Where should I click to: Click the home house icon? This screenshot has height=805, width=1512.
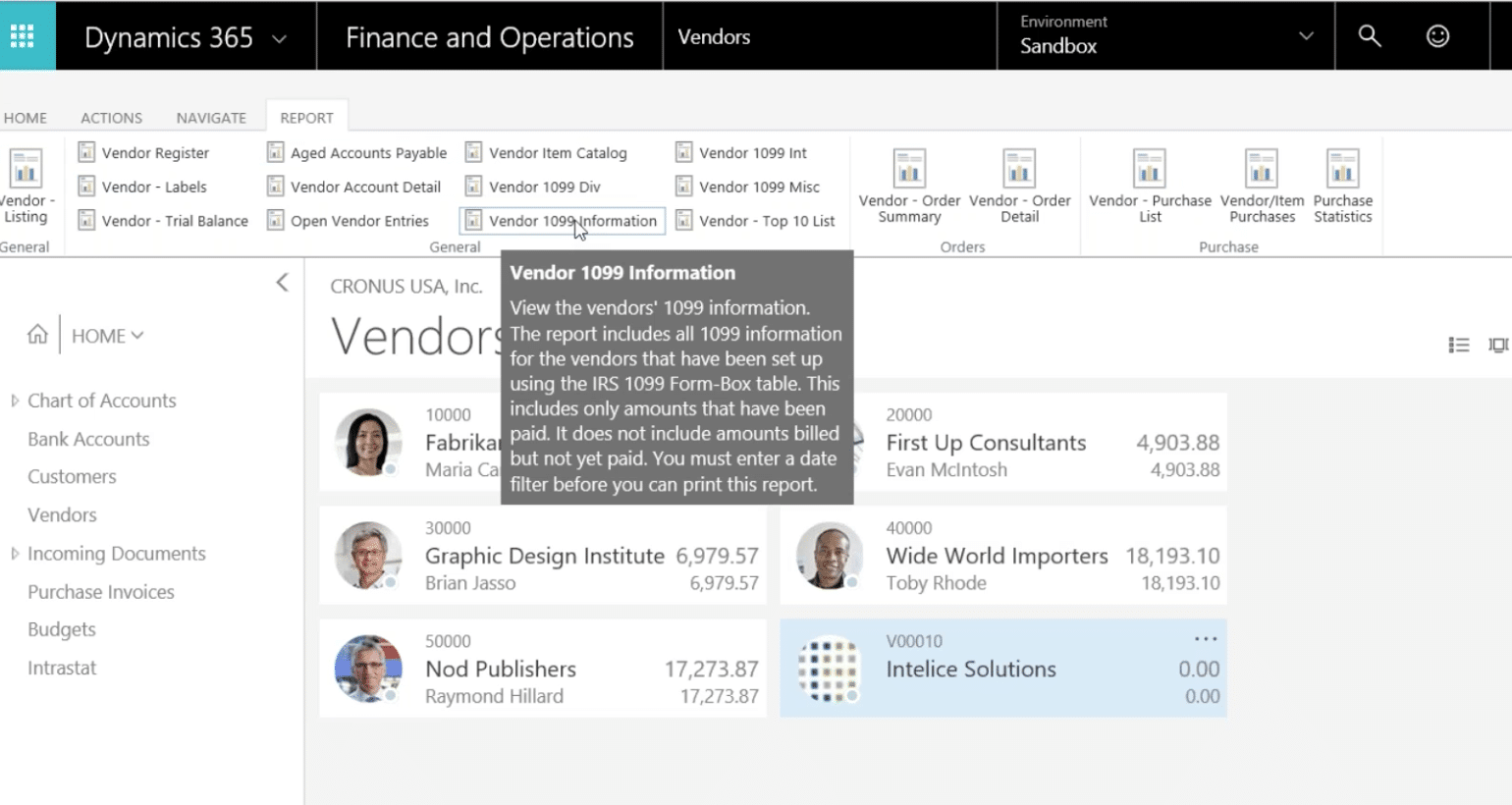point(37,335)
